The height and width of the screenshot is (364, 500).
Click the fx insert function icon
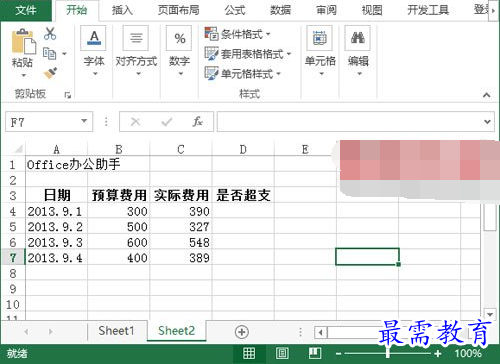[x=198, y=122]
